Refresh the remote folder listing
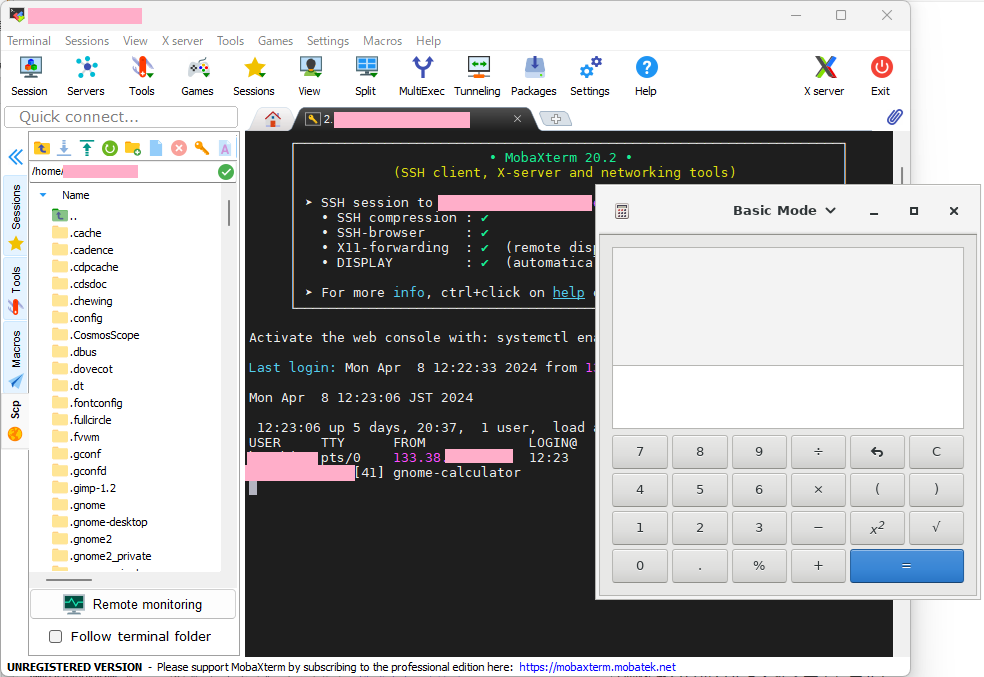This screenshot has height=677, width=984. [x=110, y=148]
